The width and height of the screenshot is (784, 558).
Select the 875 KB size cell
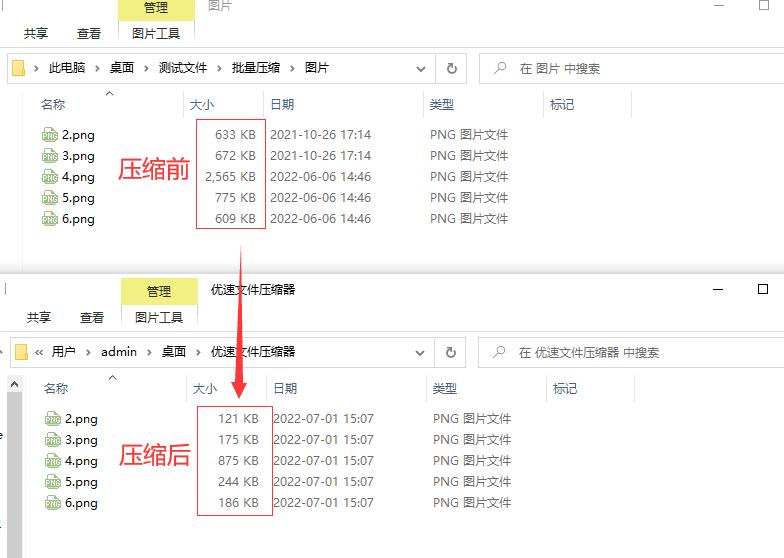(238, 460)
